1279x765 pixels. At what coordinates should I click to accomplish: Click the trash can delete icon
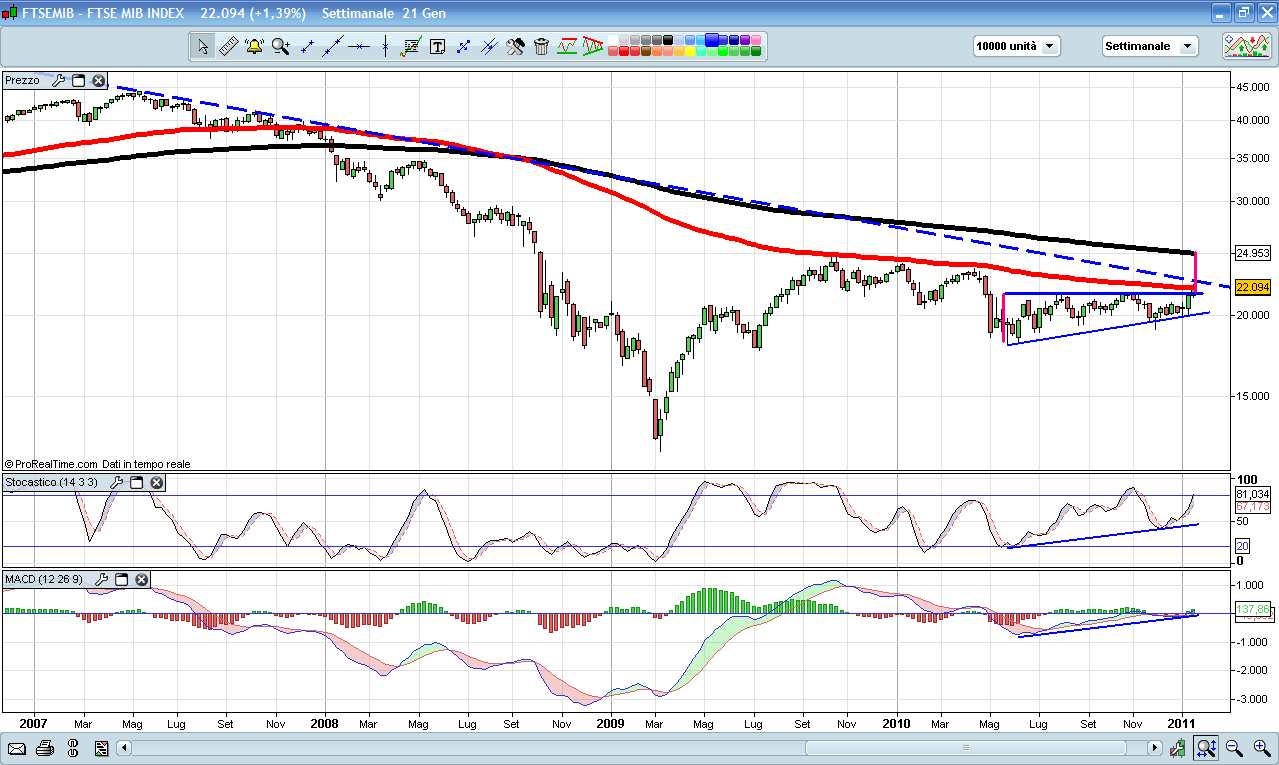(x=541, y=46)
